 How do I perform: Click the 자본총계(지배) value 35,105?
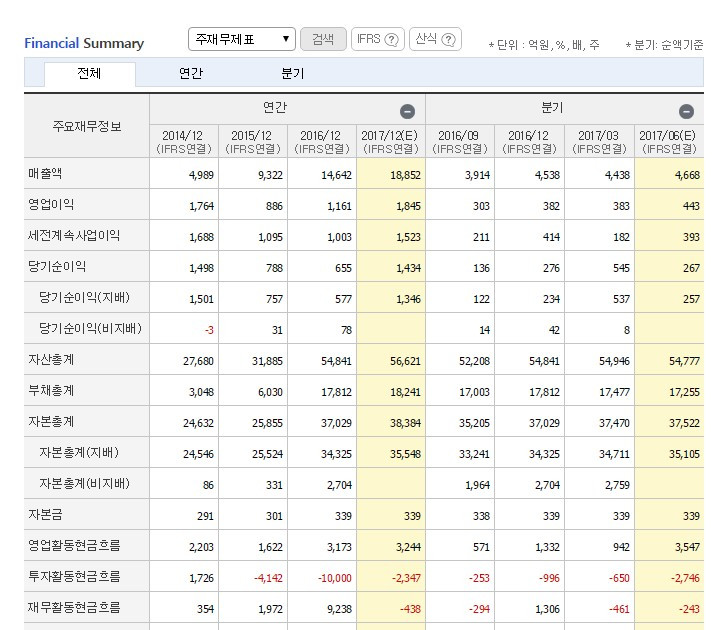pos(684,454)
